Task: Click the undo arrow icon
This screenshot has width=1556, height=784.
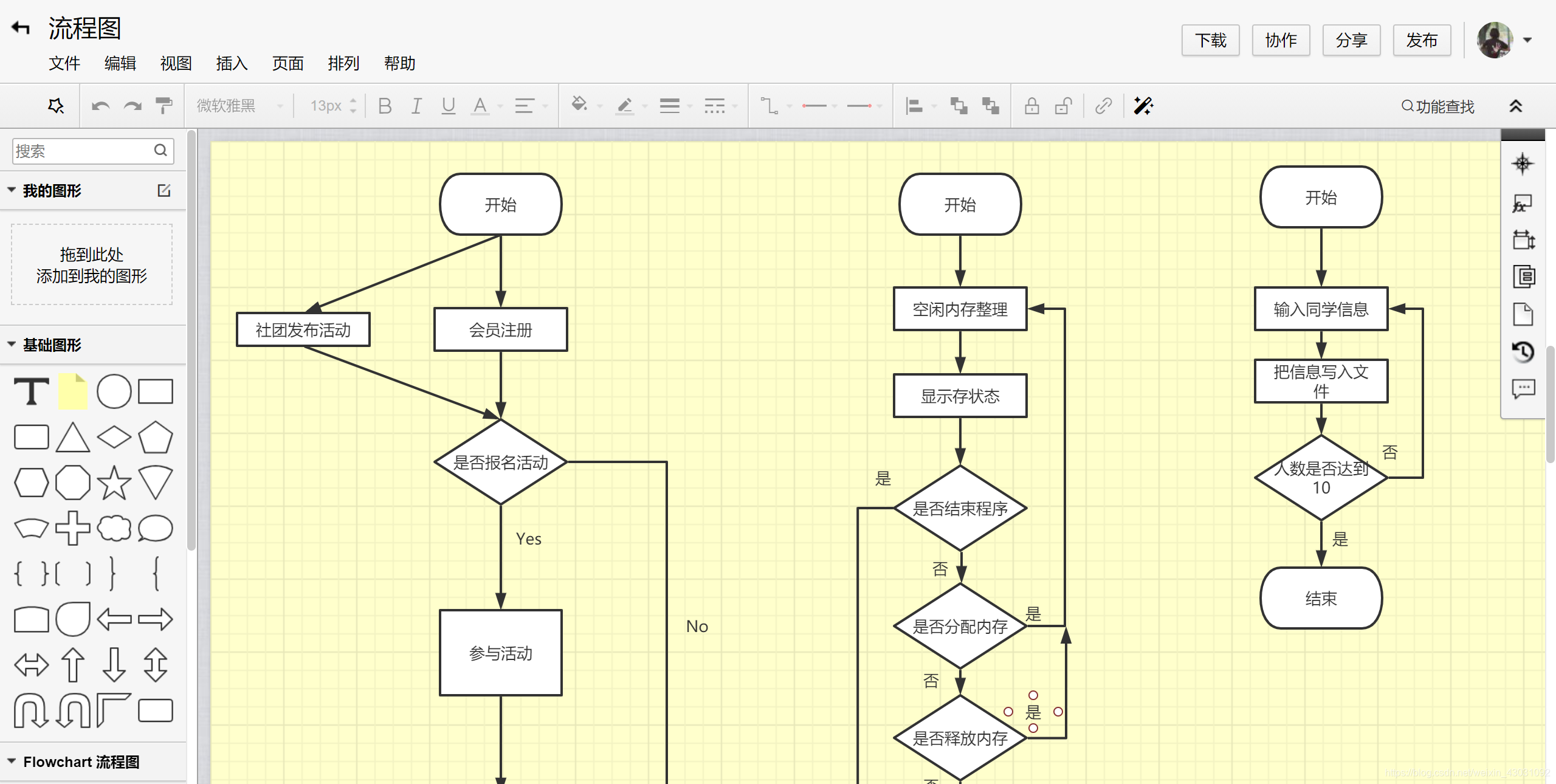Action: 100,106
